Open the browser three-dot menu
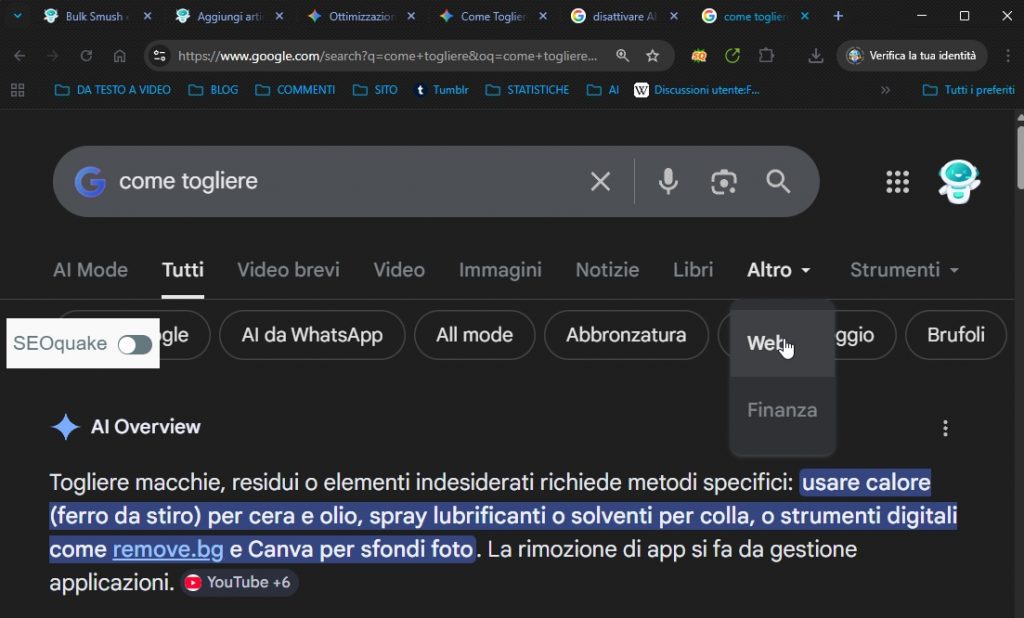The height and width of the screenshot is (618, 1024). pos(1009,56)
